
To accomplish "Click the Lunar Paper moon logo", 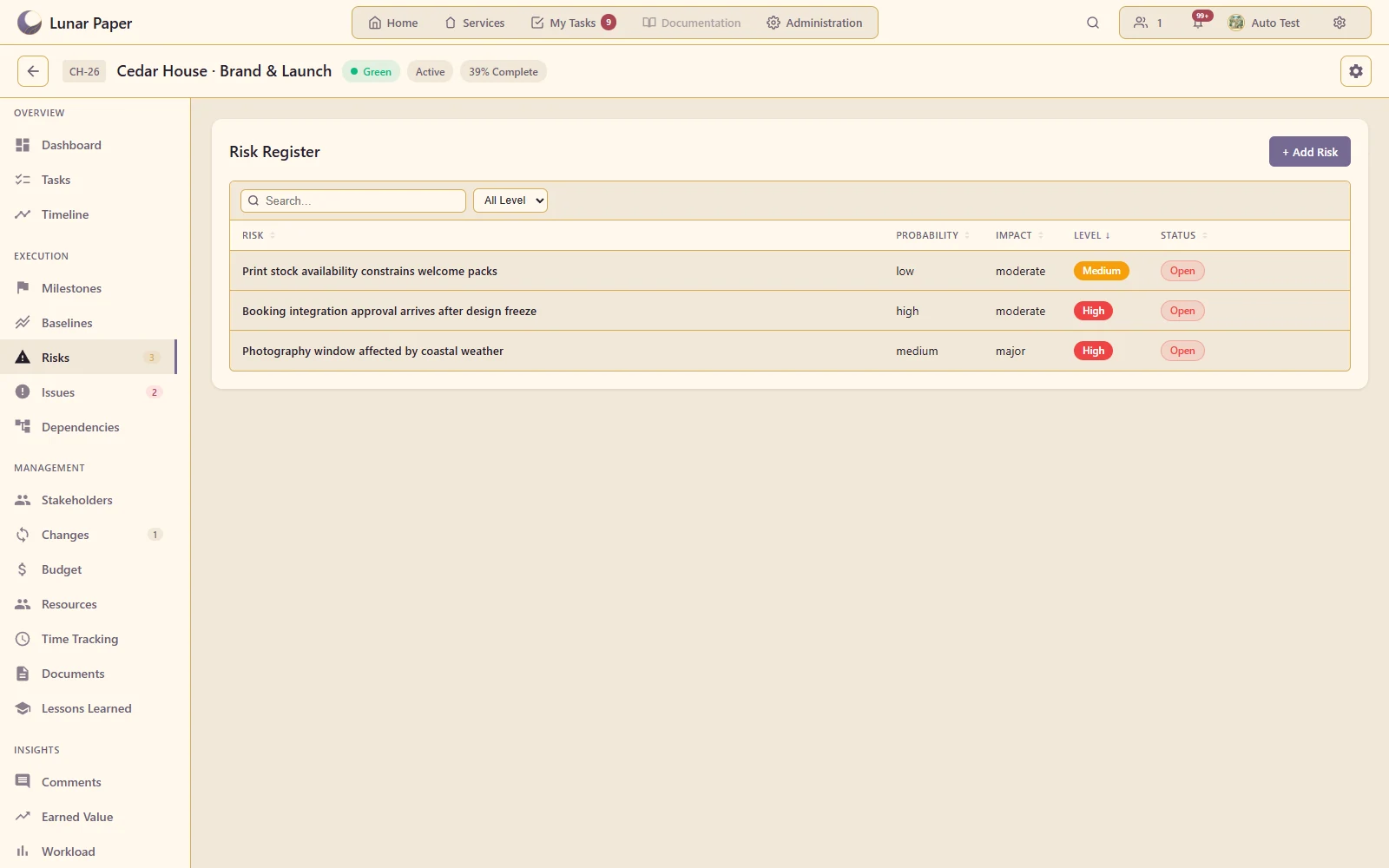I will (x=30, y=23).
